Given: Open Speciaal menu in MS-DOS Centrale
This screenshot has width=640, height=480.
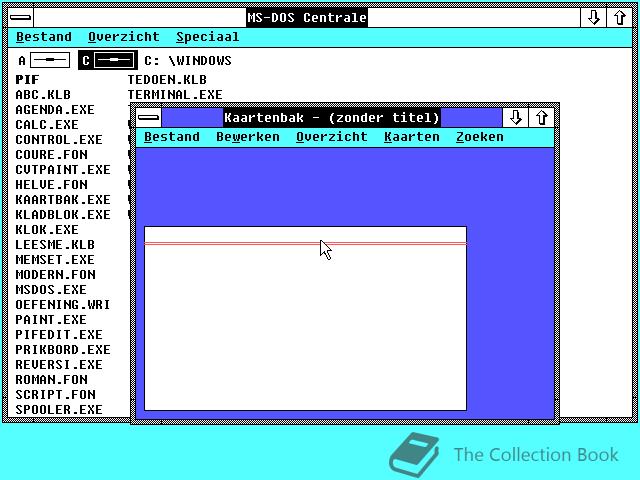Looking at the screenshot, I should coord(207,37).
